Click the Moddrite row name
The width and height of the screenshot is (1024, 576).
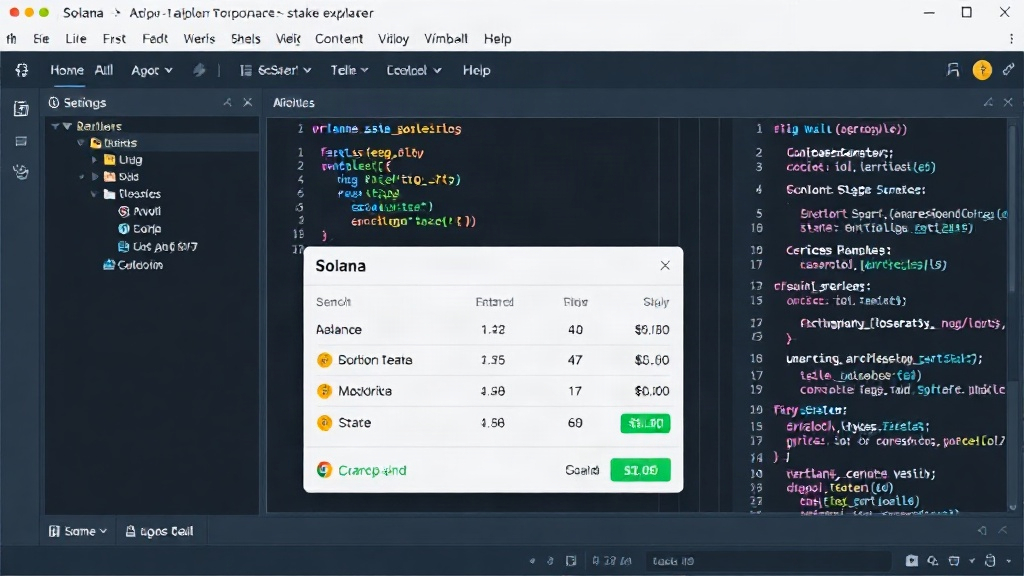click(x=365, y=391)
